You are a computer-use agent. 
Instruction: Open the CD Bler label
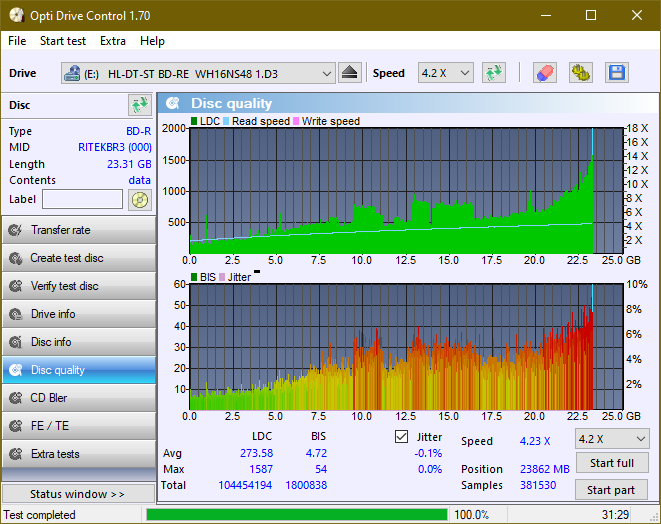pyautogui.click(x=48, y=398)
